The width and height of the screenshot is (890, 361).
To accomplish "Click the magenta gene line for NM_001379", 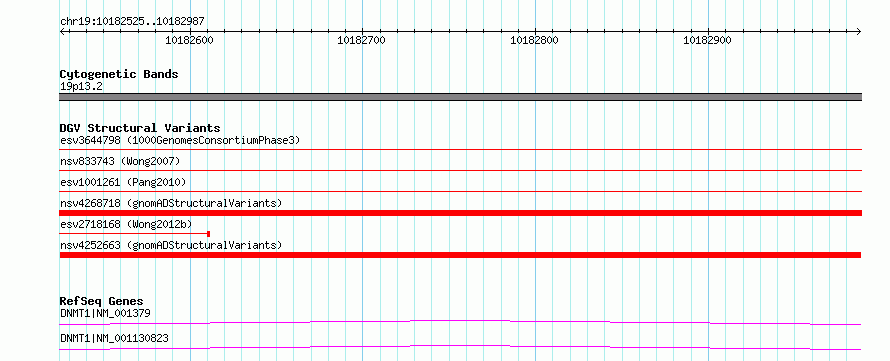I will pyautogui.click(x=460, y=322).
